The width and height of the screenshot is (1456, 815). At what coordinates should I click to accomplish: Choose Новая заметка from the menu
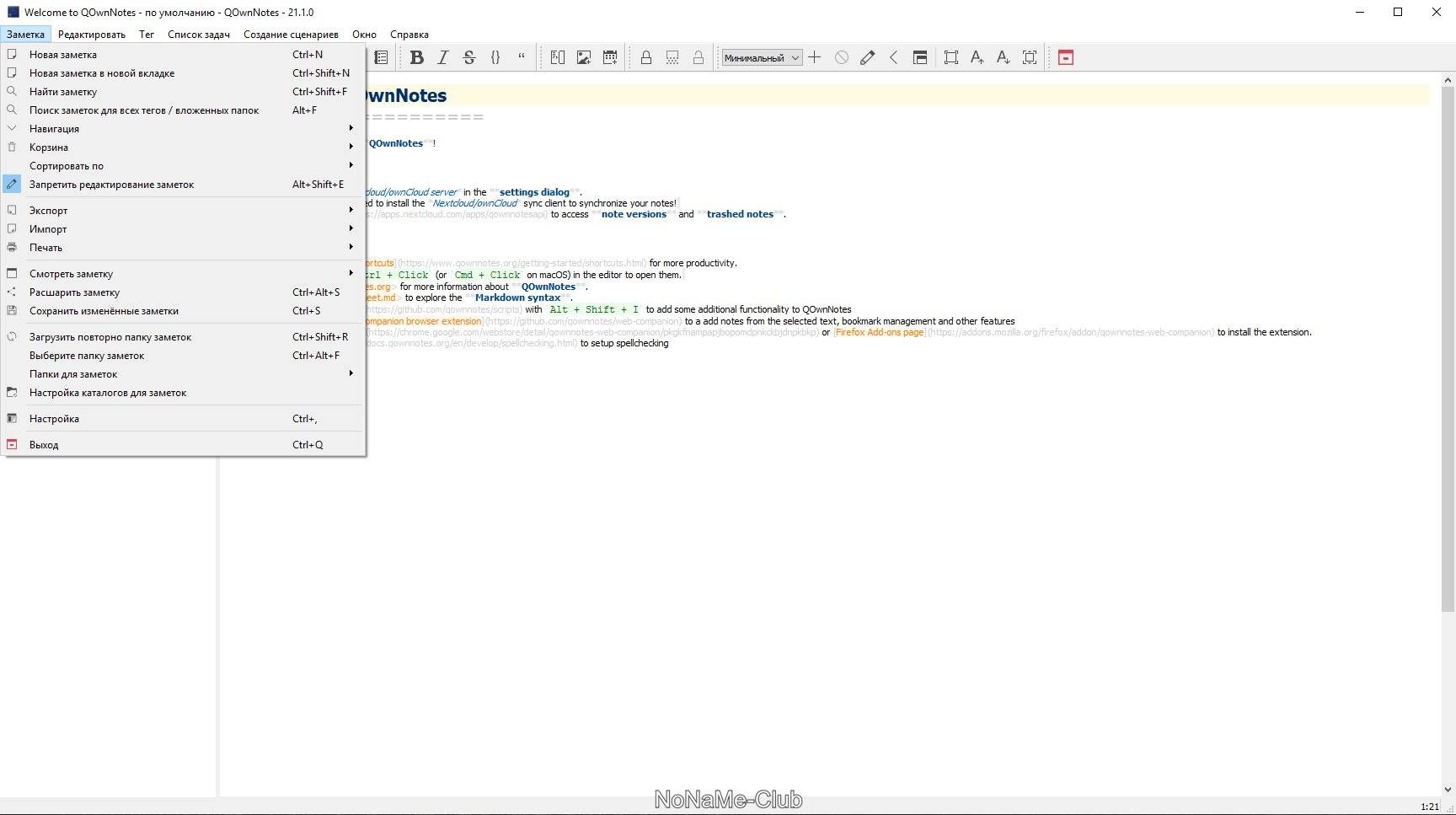[x=184, y=55]
